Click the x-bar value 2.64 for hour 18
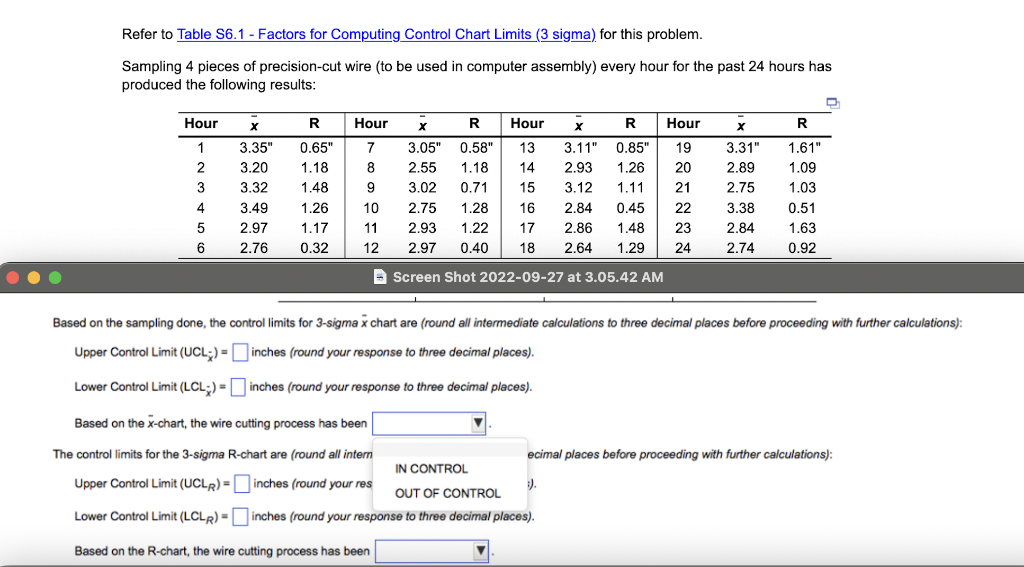This screenshot has height=567, width=1024. (x=578, y=248)
